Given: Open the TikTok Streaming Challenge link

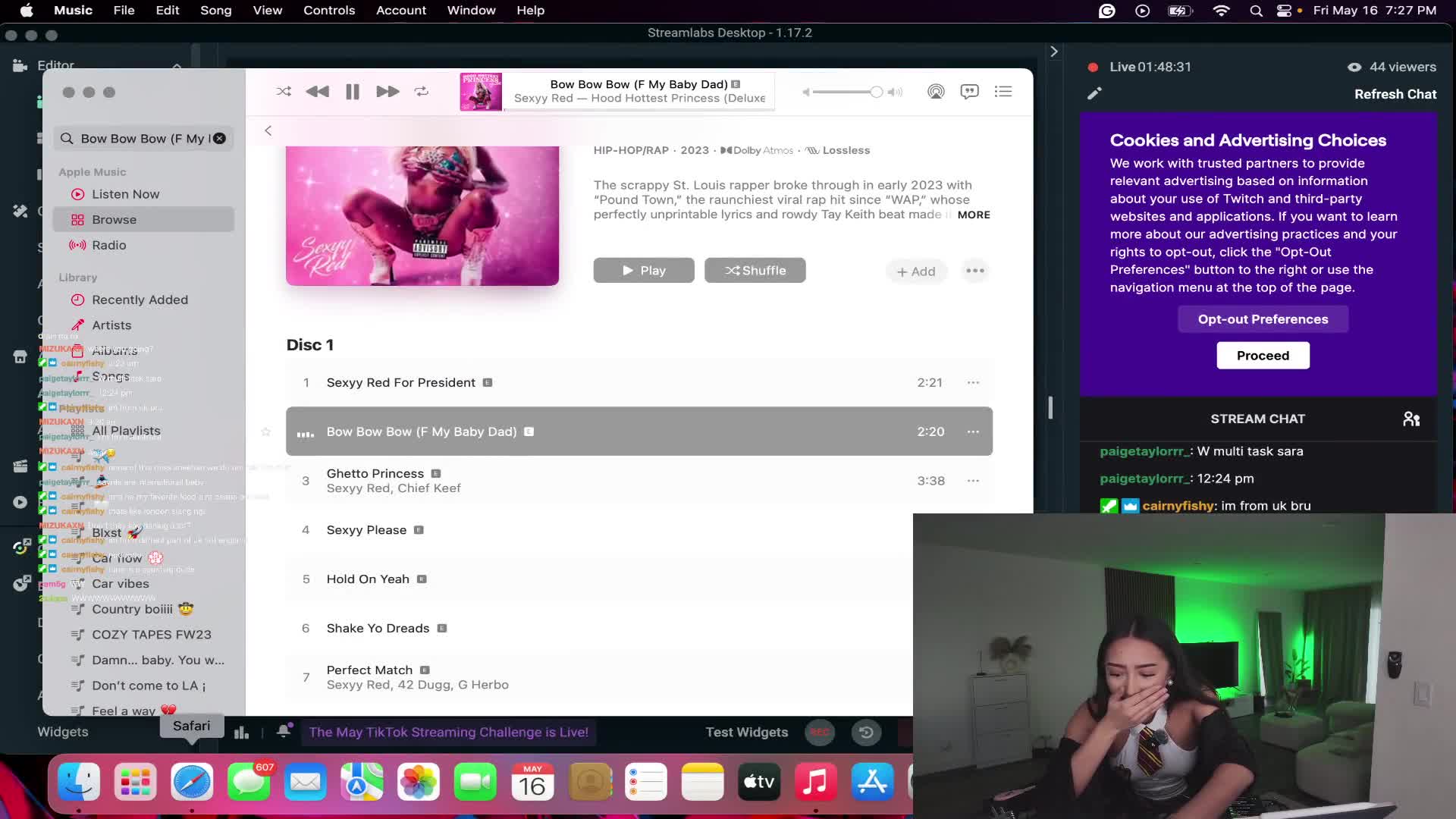Looking at the screenshot, I should tap(448, 732).
